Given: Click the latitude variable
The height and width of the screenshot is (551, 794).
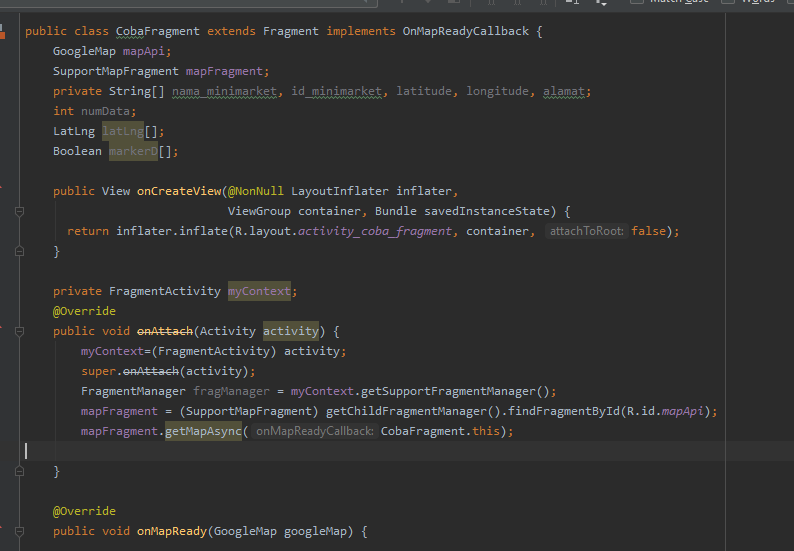Looking at the screenshot, I should 424,91.
